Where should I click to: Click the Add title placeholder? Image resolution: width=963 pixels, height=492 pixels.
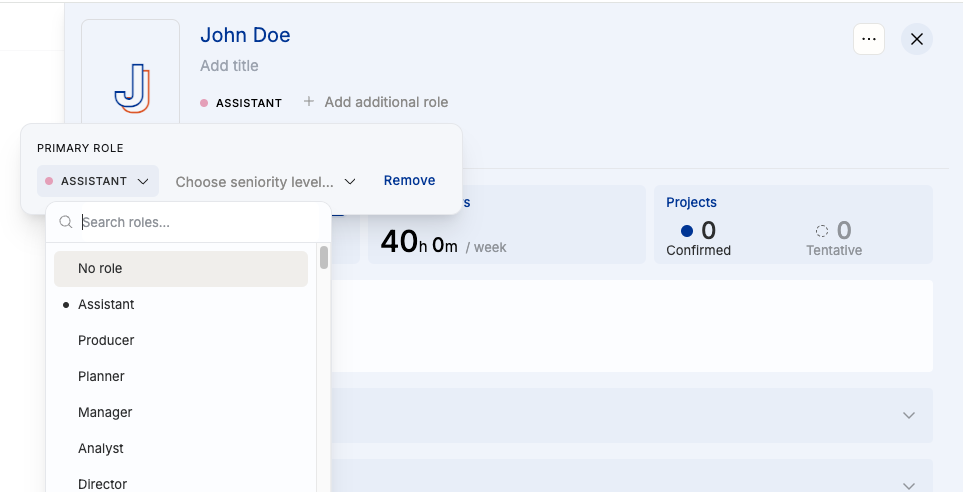(229, 66)
